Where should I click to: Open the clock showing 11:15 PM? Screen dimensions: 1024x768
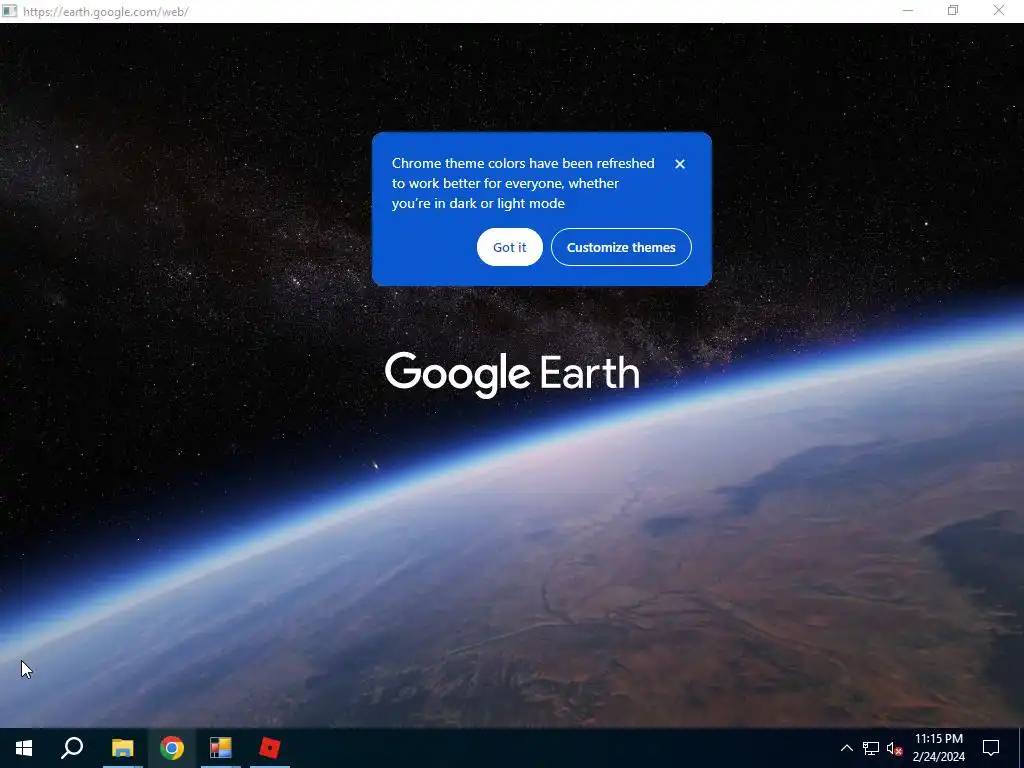(938, 748)
